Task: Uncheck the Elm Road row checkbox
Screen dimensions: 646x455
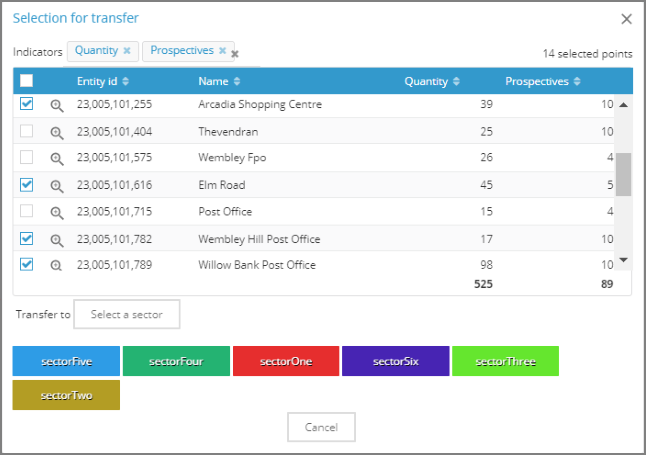Action: click(27, 185)
